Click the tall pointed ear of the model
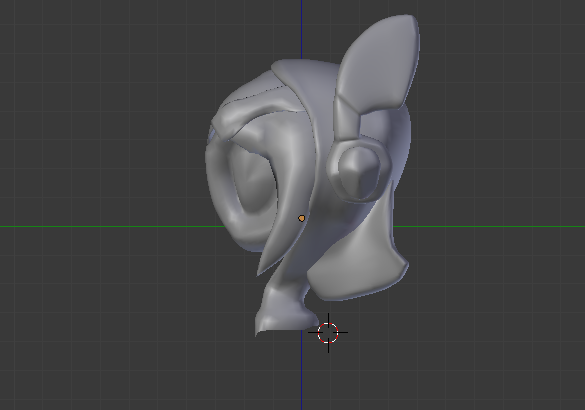 point(379,63)
